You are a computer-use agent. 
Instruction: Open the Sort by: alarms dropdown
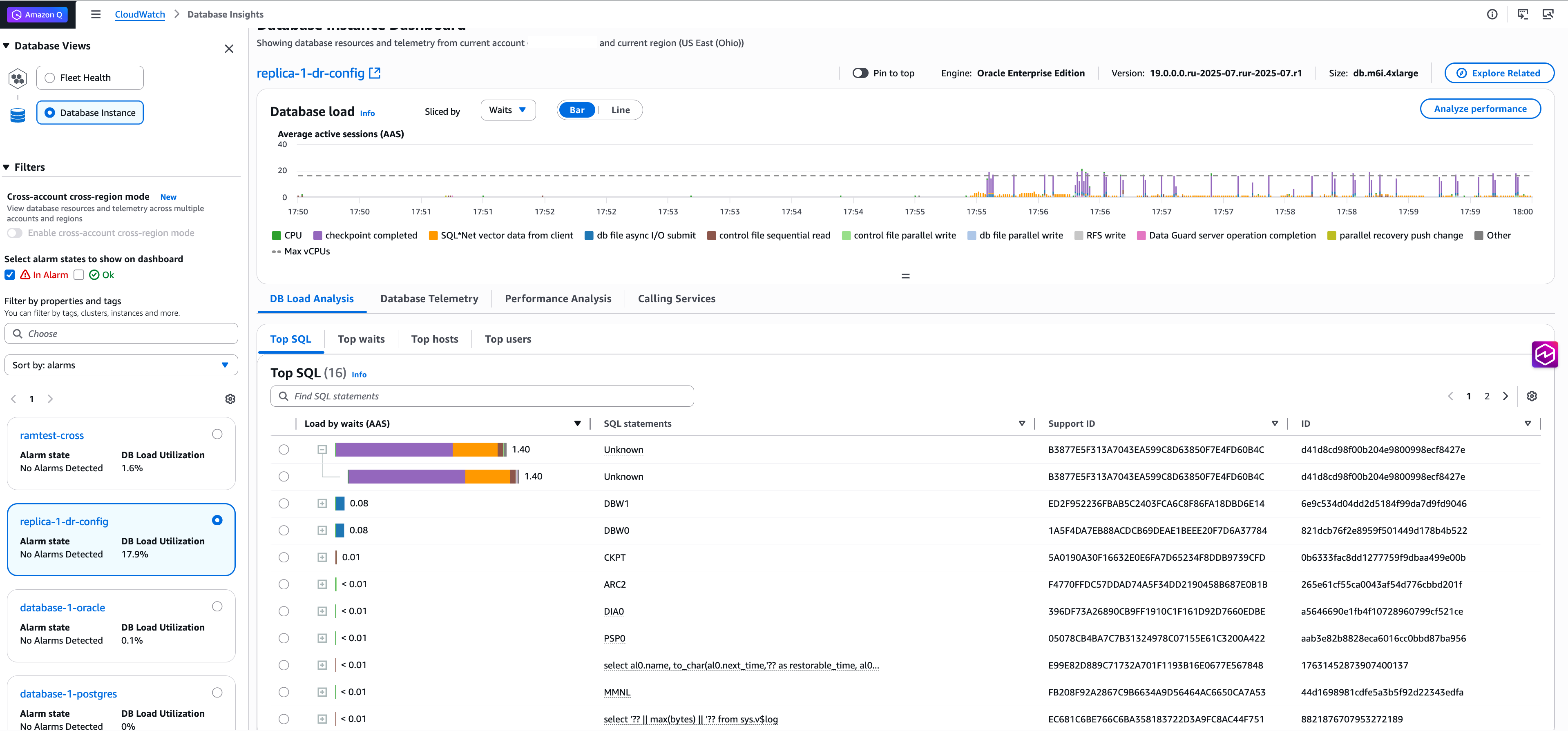coord(121,365)
